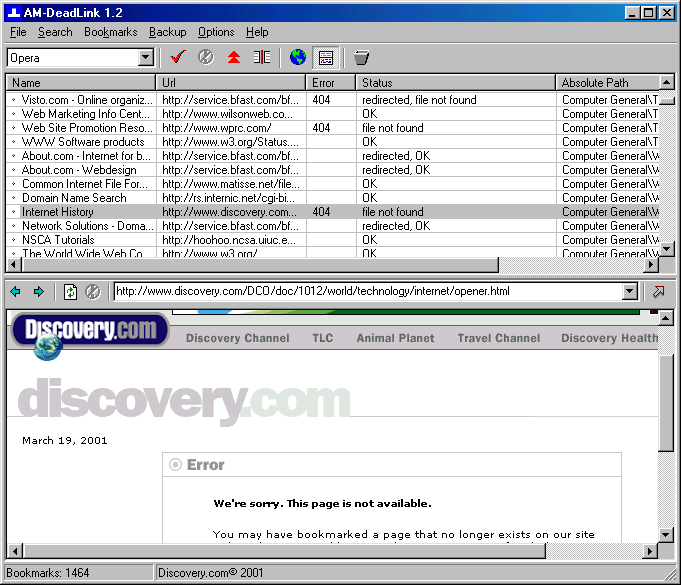Click the red upward arrows sort icon
Viewport: 681px width, 585px height.
(234, 57)
